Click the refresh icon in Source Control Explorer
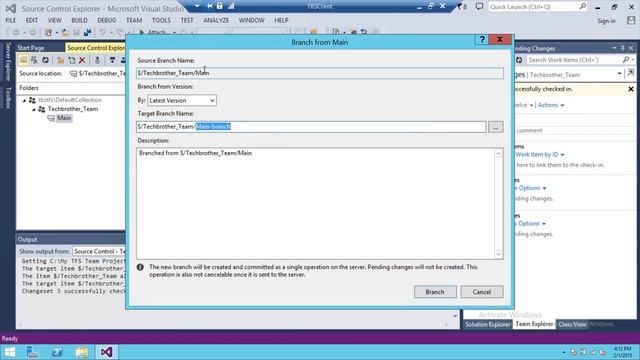The image size is (640, 360). click(46, 60)
